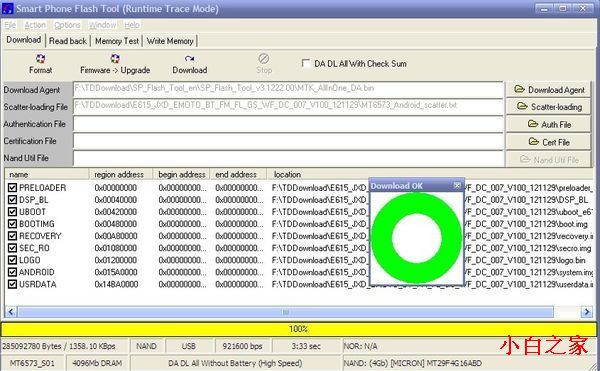Open the Window menu
600x371 pixels.
[x=102, y=25]
